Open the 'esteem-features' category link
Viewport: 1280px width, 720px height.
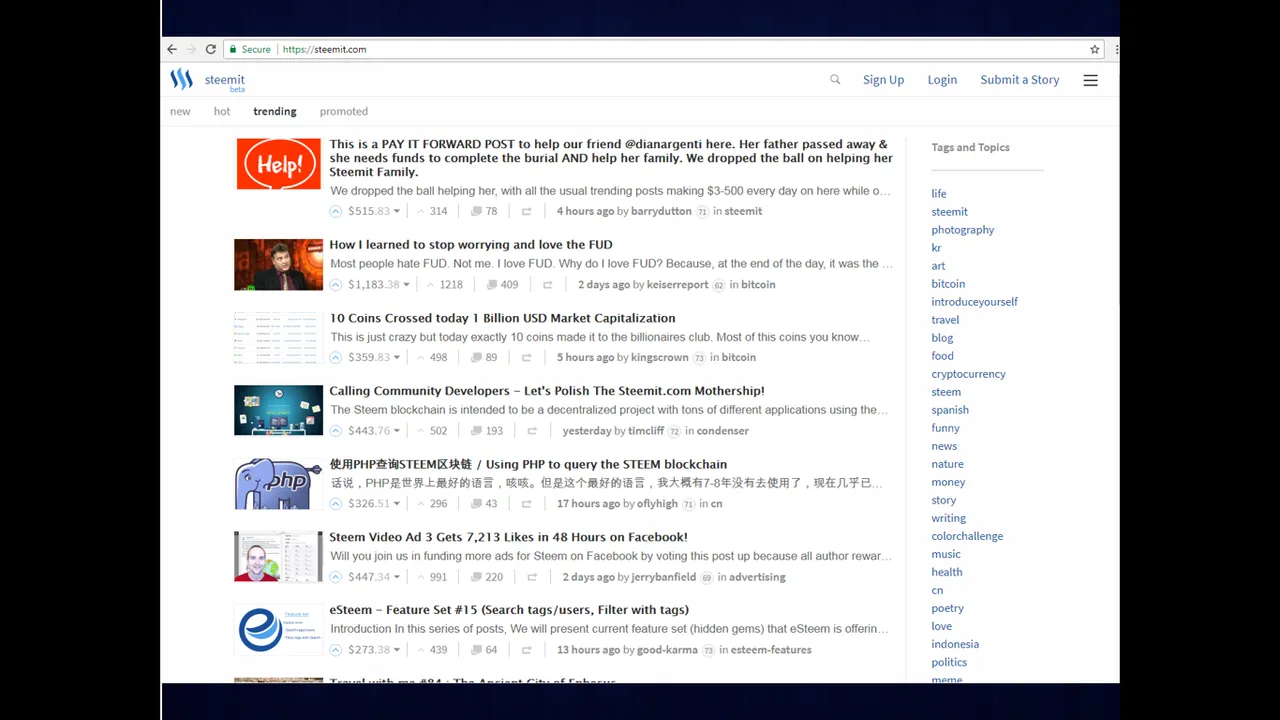tap(771, 649)
